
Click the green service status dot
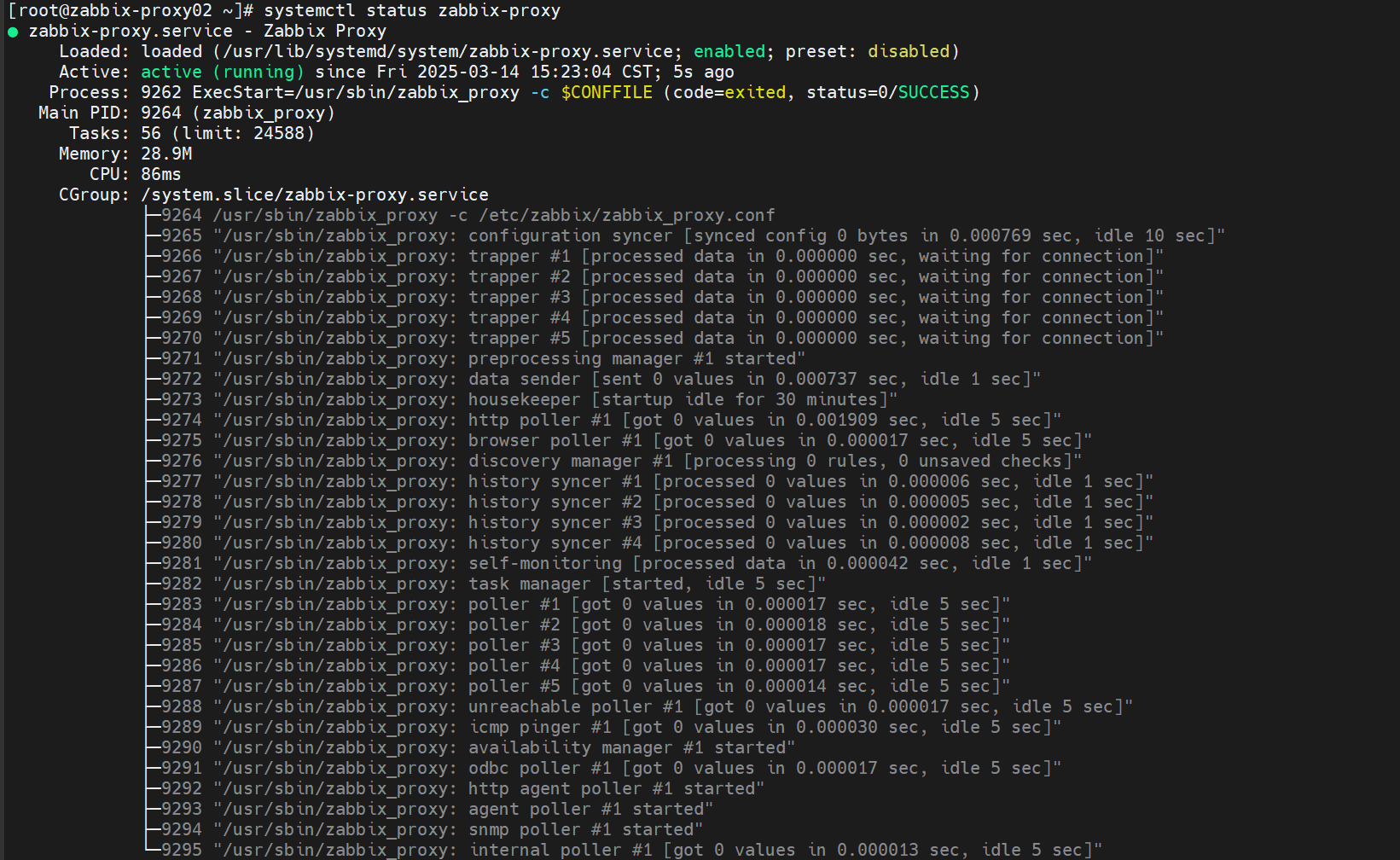13,32
